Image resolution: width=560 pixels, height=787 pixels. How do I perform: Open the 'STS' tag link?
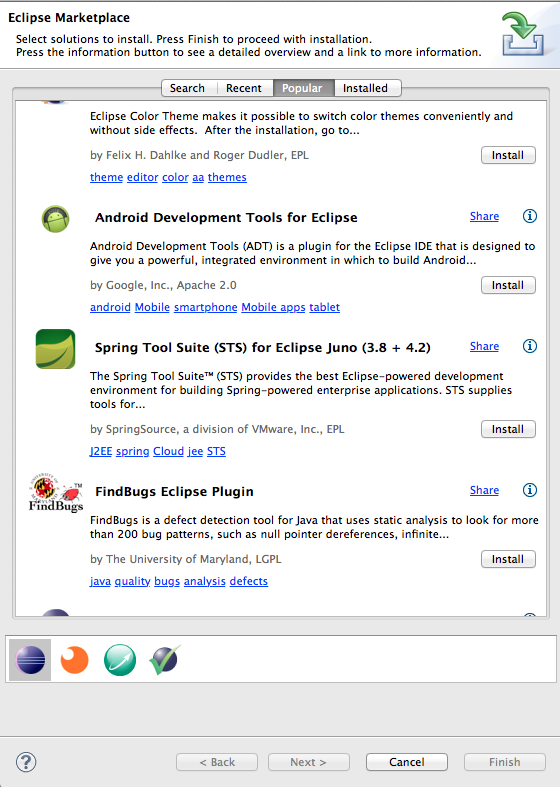coord(216,451)
